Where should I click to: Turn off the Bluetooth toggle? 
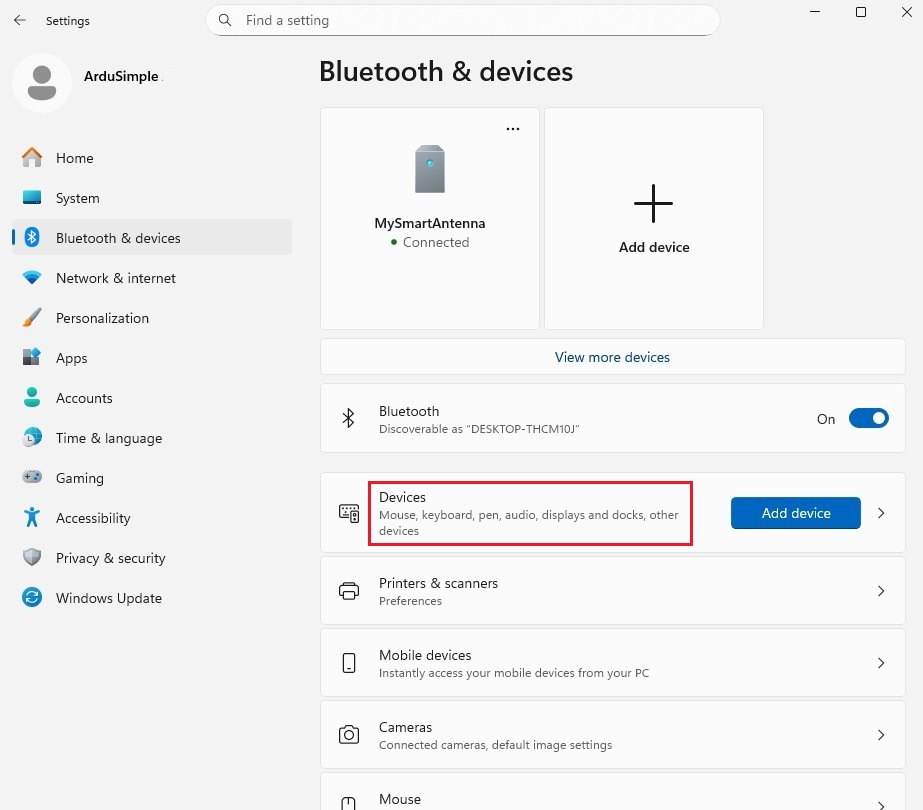tap(868, 419)
